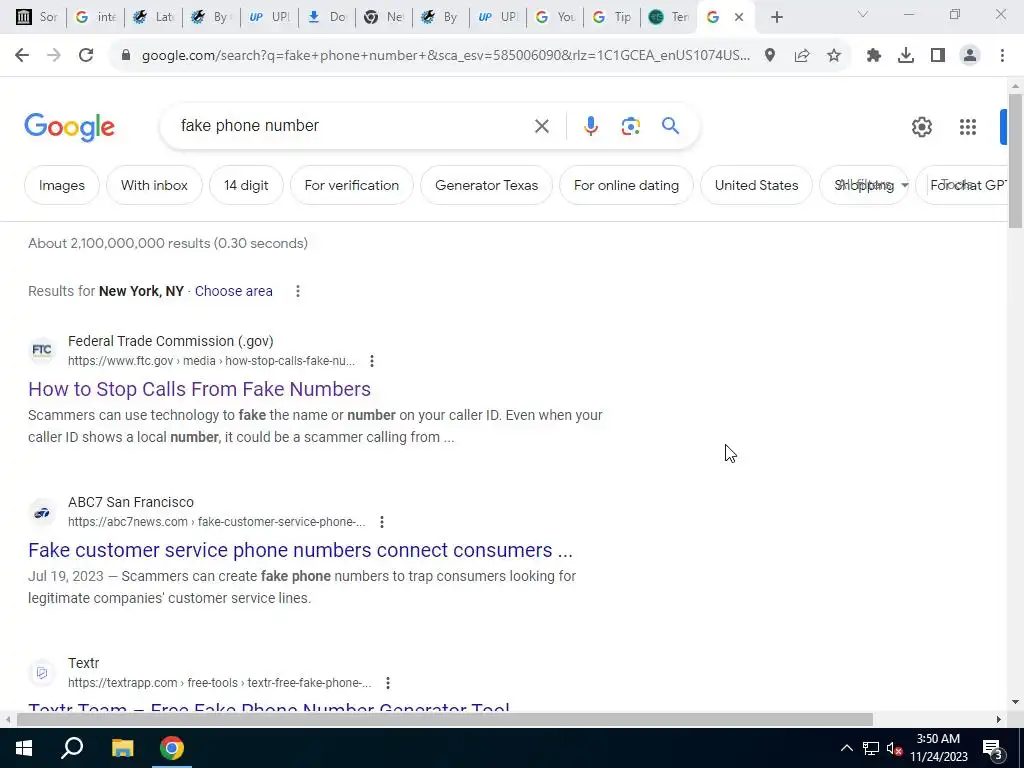
Task: Select the Generator Texas chip
Action: click(487, 185)
